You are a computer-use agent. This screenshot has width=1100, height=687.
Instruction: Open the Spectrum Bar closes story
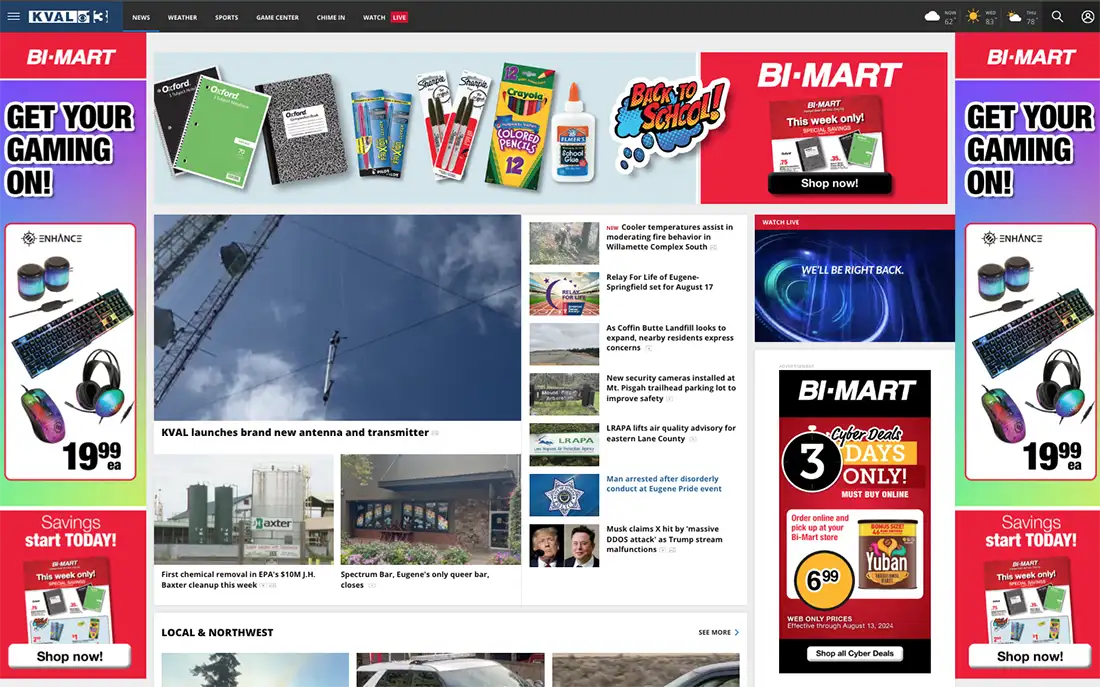coord(415,579)
